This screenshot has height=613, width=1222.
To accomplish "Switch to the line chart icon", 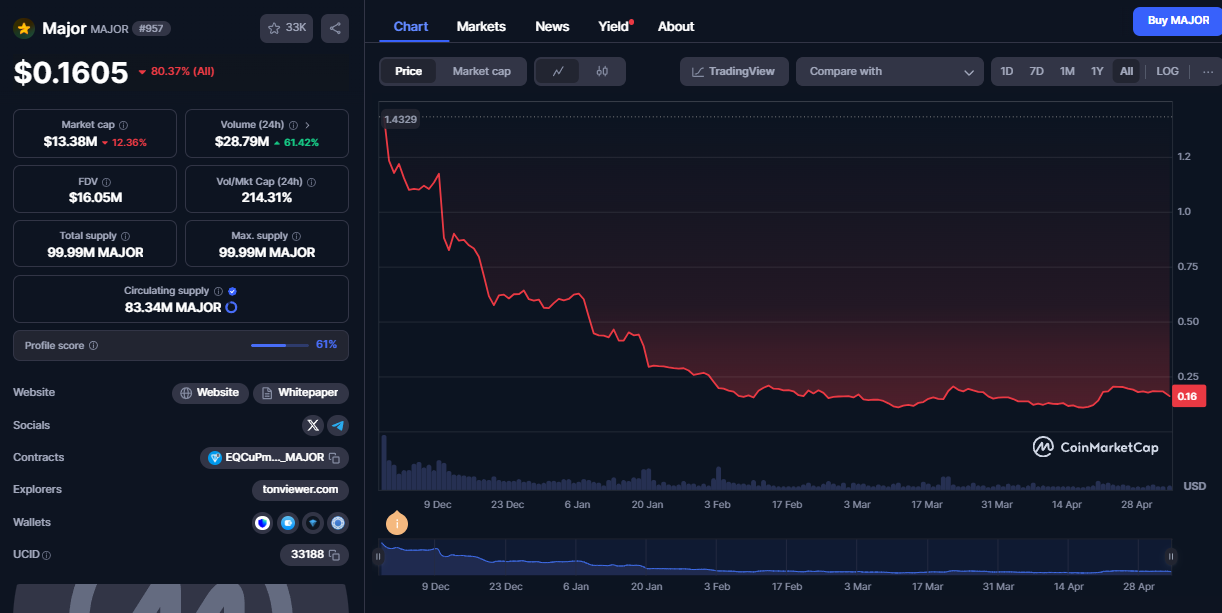I will point(558,71).
